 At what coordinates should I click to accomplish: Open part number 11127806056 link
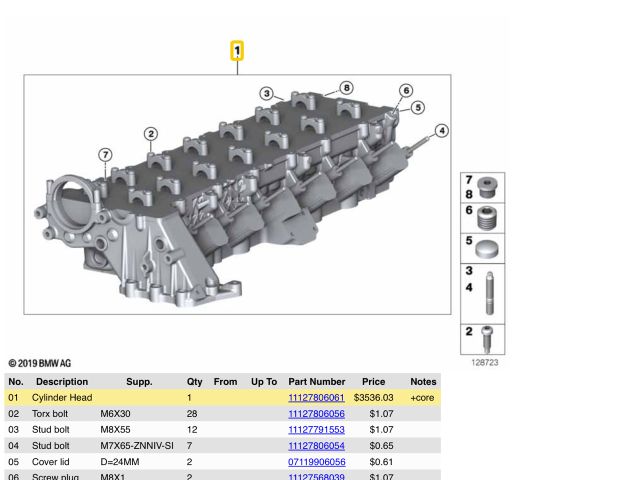point(316,414)
